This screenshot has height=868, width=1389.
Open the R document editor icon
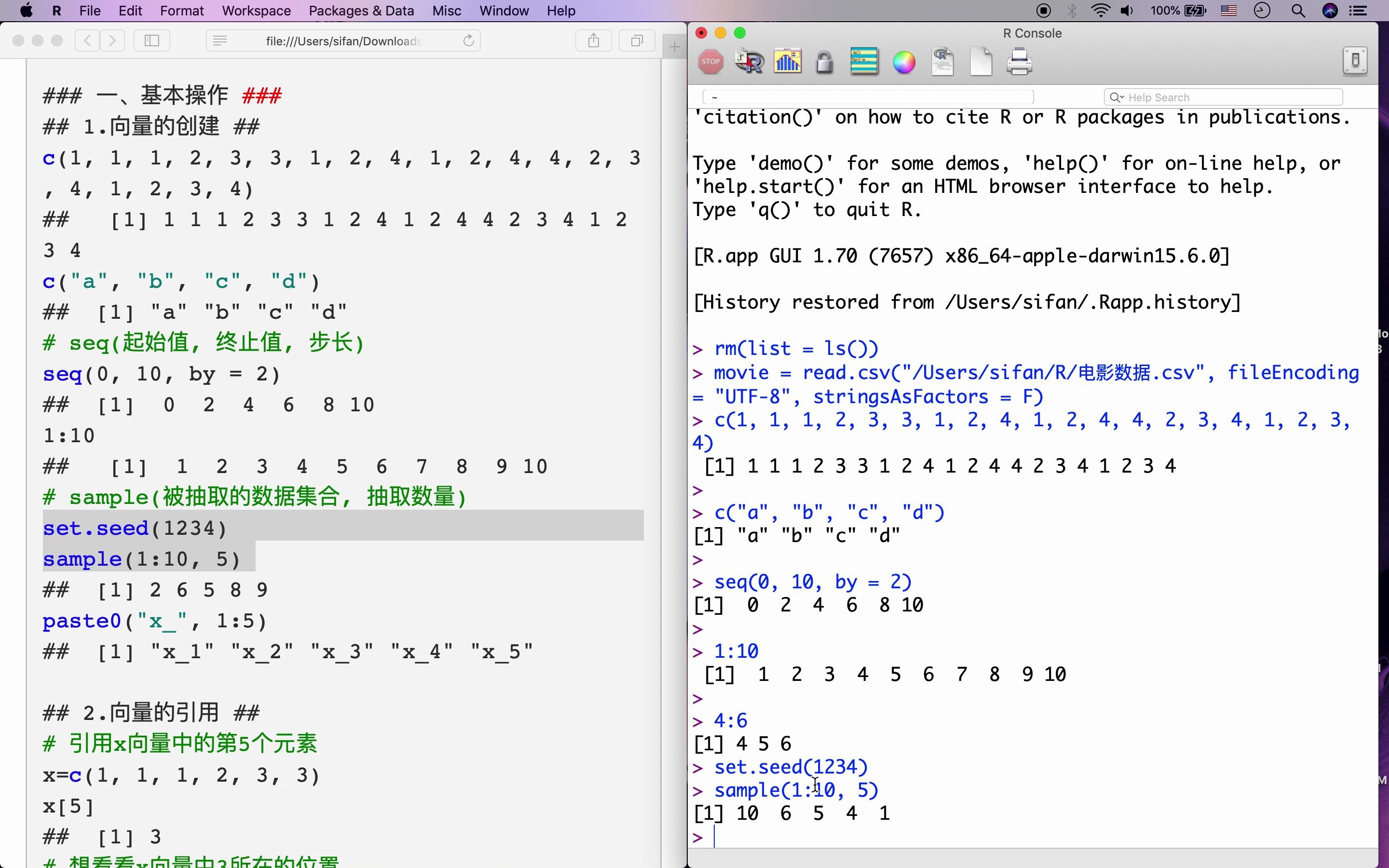[942, 61]
